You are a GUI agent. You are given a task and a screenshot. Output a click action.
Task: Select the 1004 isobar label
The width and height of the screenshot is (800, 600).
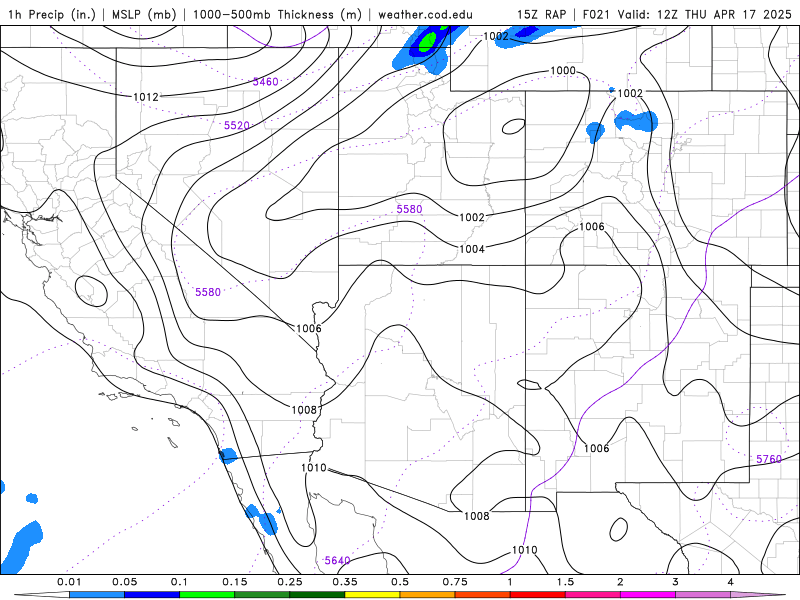coord(472,248)
